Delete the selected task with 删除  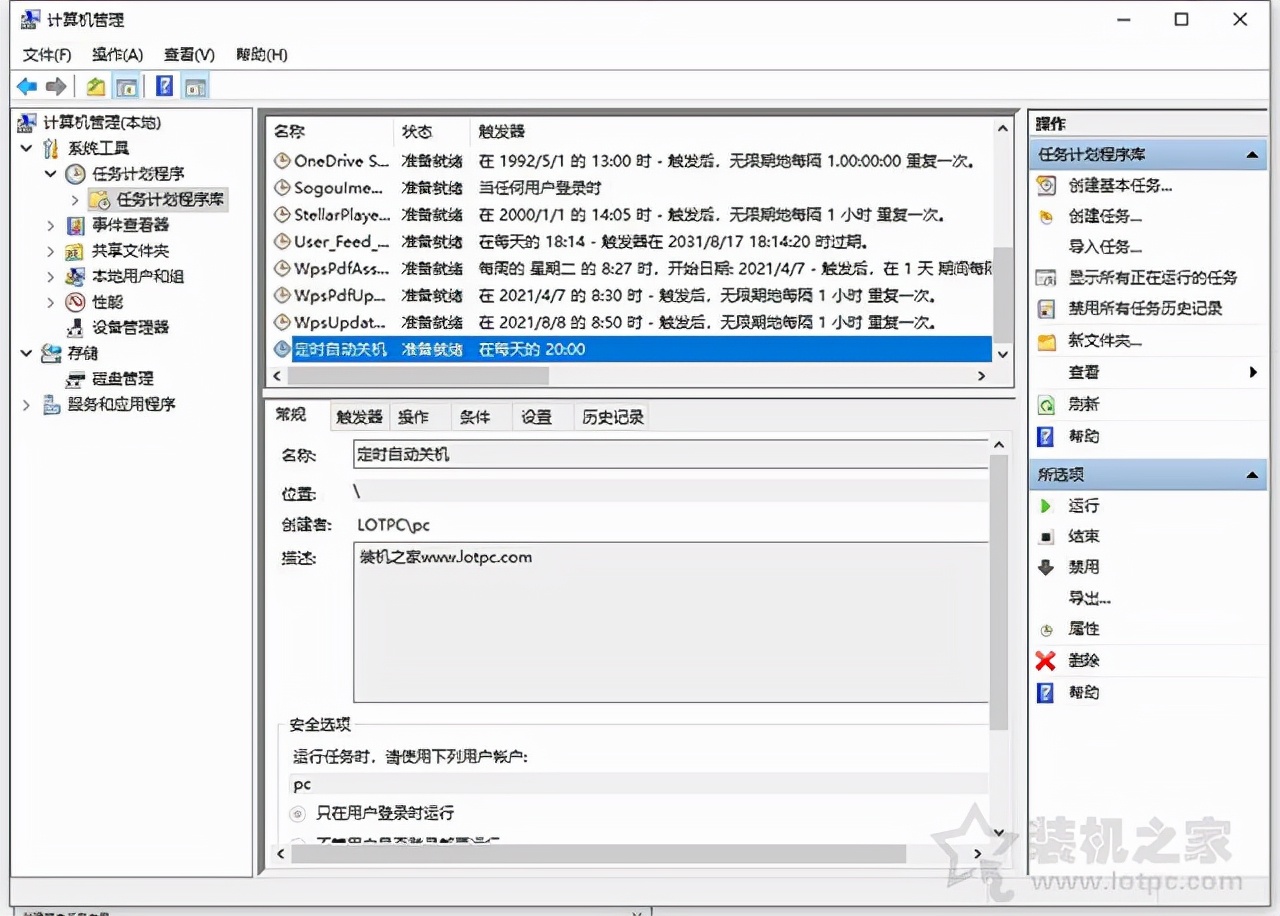[x=1084, y=660]
